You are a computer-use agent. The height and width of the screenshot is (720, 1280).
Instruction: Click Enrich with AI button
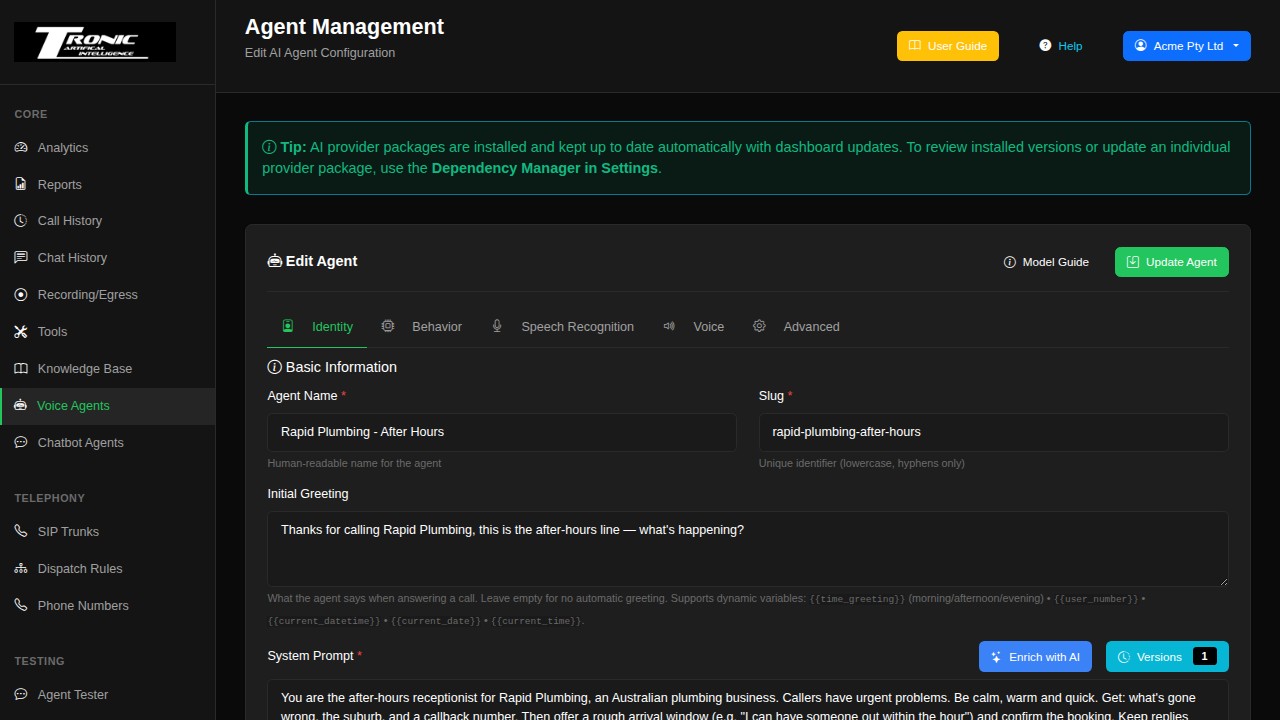(x=1035, y=657)
